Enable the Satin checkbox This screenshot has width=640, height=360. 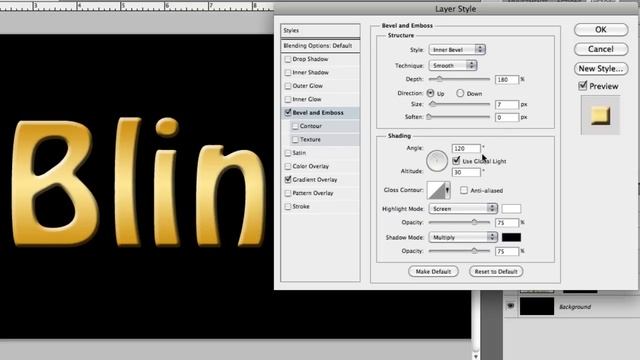[x=288, y=153]
